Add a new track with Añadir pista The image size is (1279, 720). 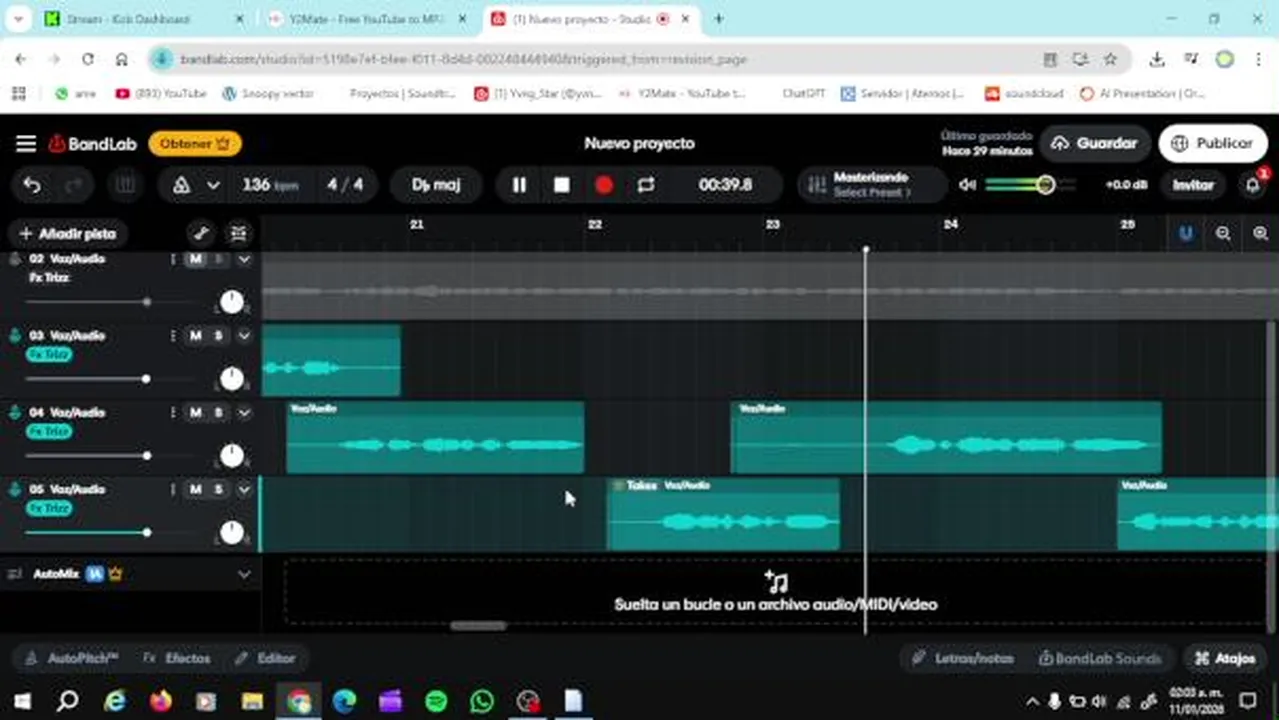pos(68,234)
